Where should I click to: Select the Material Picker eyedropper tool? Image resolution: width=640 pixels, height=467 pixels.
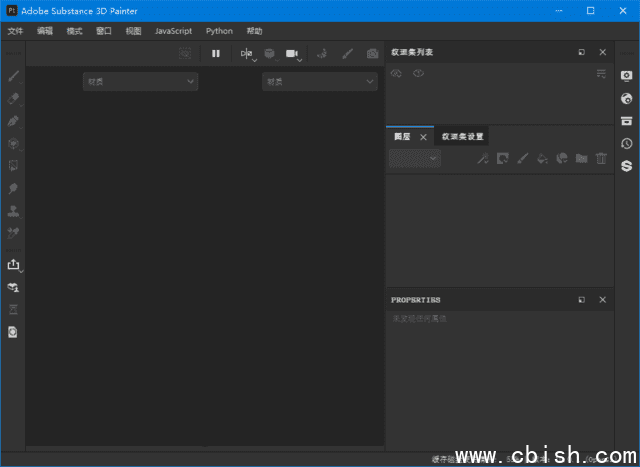click(x=13, y=233)
